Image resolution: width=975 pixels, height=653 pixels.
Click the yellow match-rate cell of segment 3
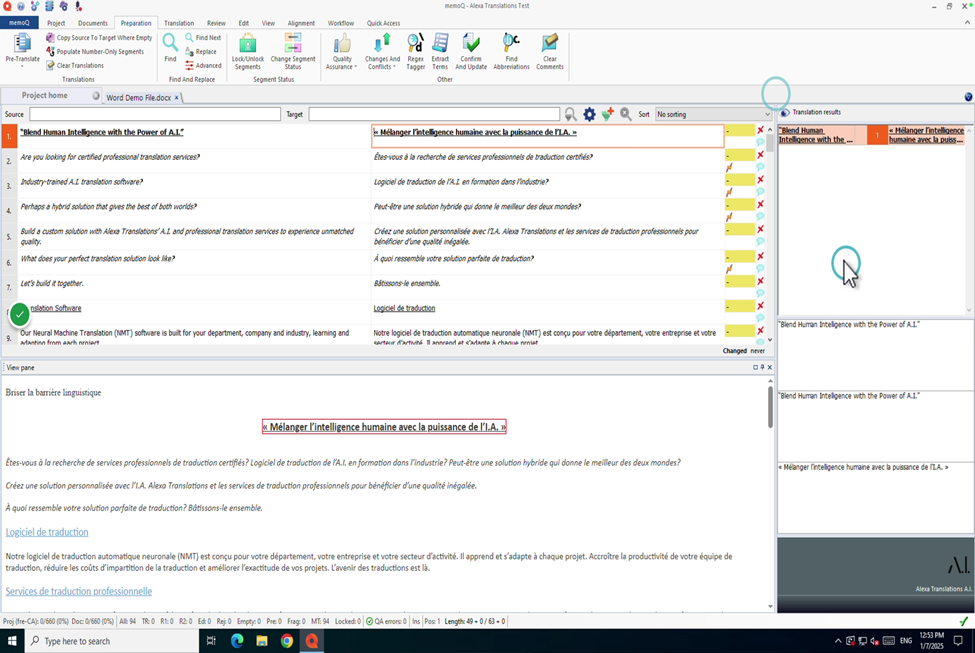740,180
